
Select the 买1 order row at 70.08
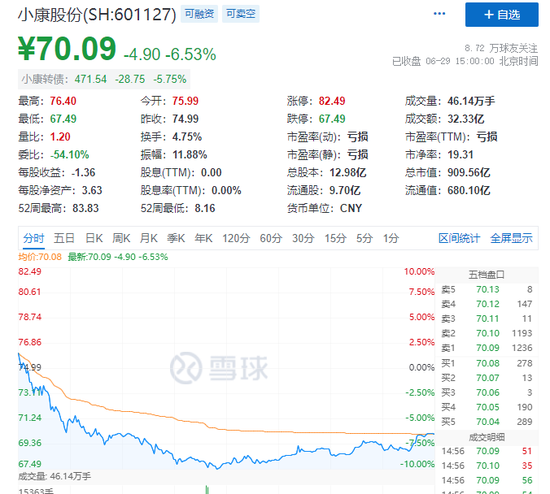tap(487, 363)
